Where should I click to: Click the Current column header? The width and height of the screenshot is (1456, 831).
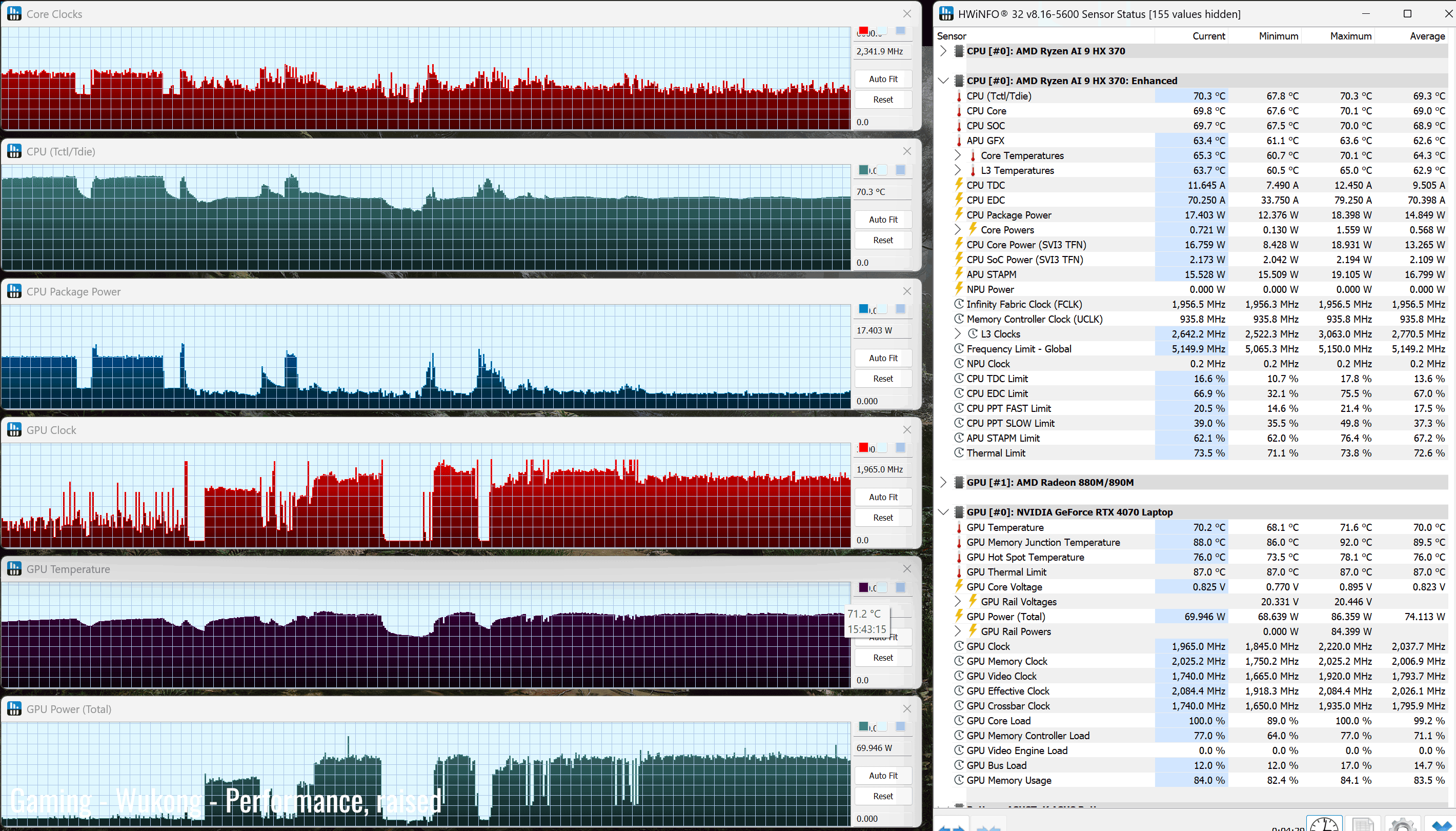tap(1191, 36)
